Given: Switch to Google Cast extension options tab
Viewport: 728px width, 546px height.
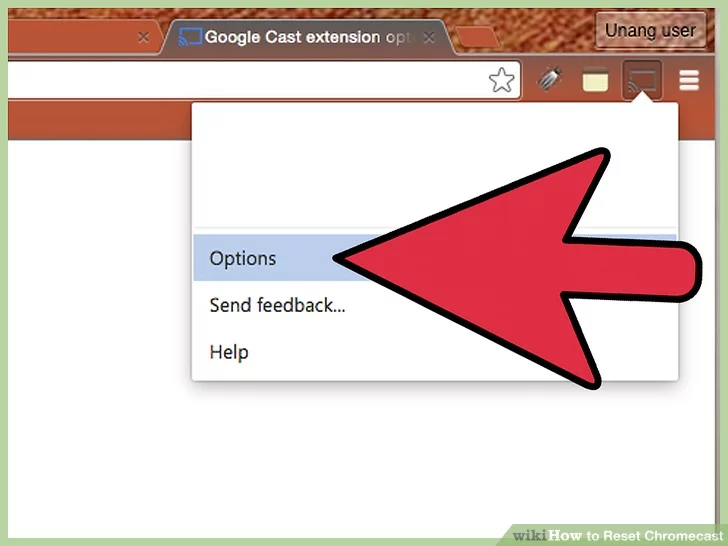Looking at the screenshot, I should coord(306,37).
